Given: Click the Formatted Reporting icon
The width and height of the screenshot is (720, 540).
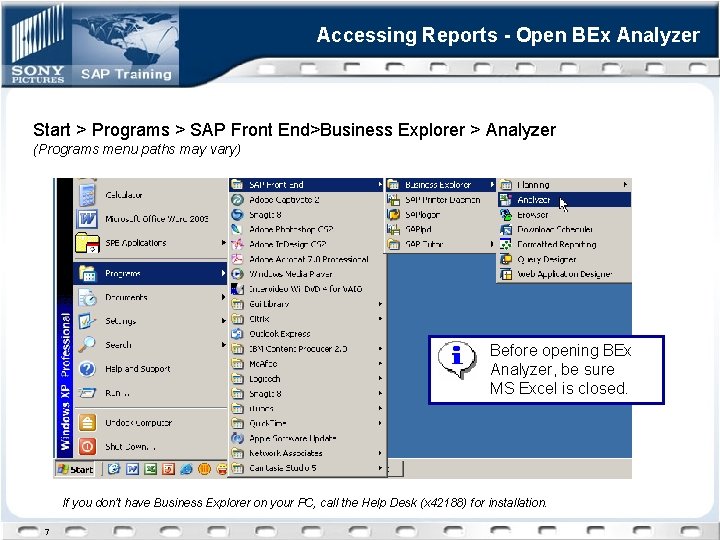Looking at the screenshot, I should click(x=506, y=244).
